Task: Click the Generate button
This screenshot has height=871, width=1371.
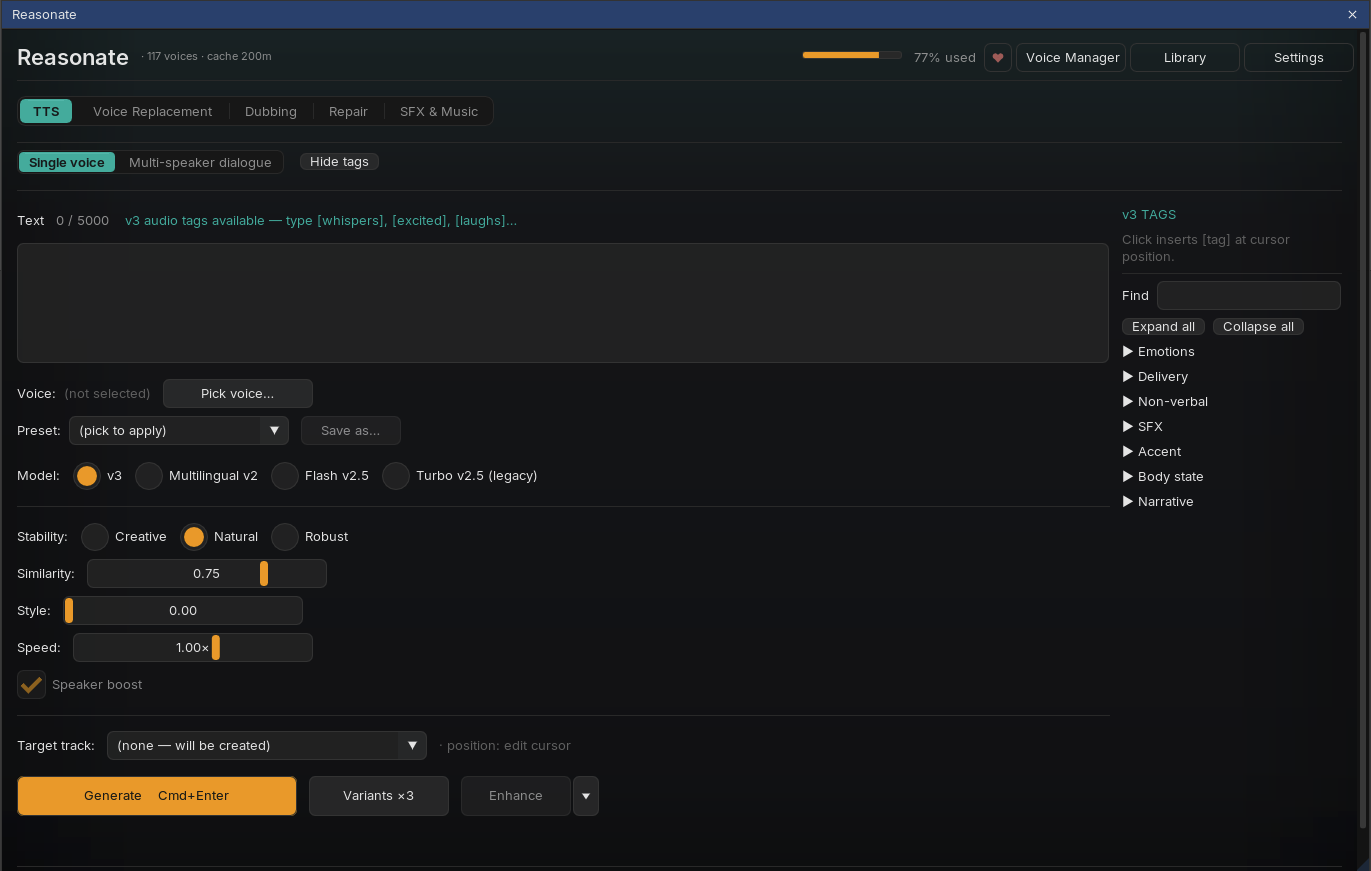Action: click(157, 796)
